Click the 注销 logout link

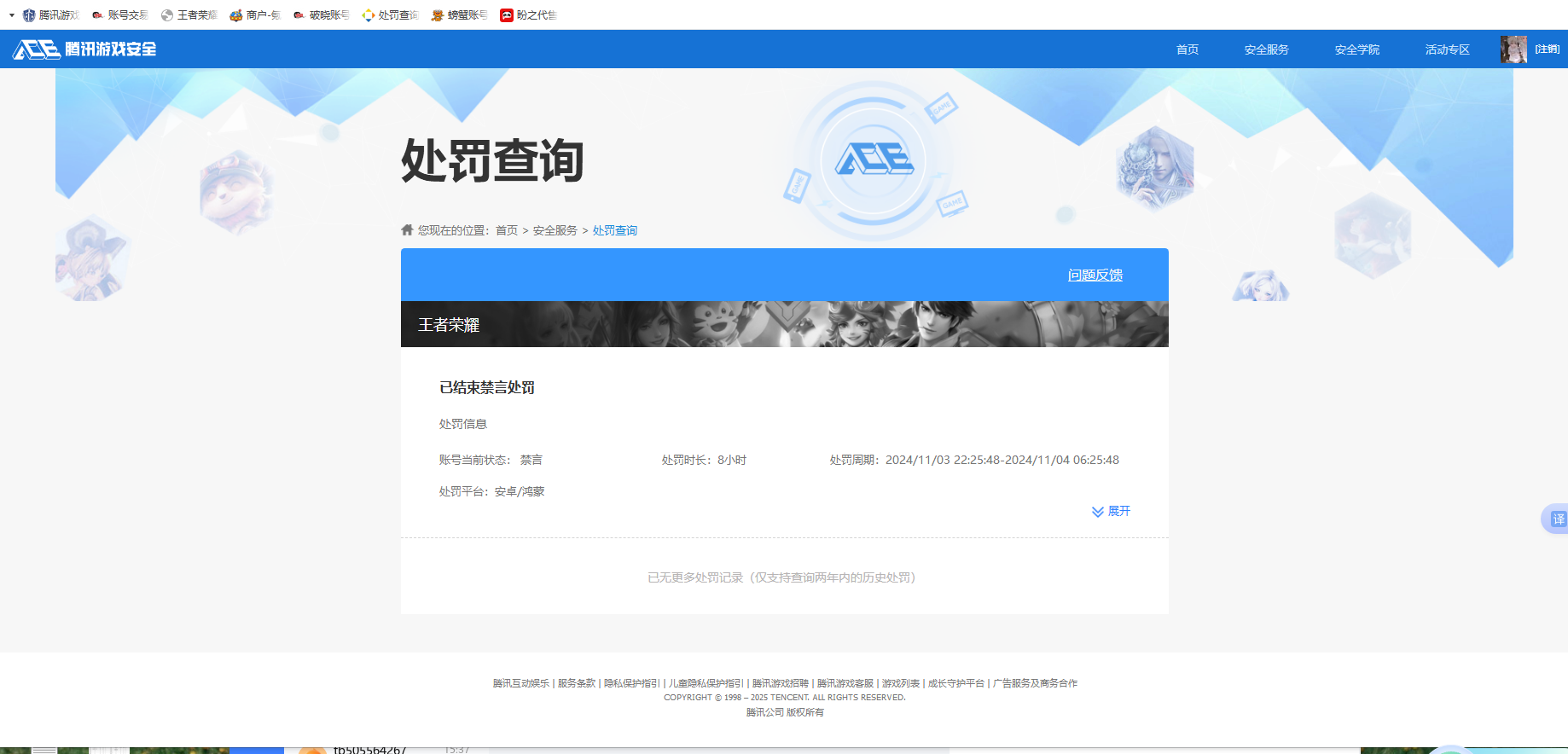(x=1547, y=49)
